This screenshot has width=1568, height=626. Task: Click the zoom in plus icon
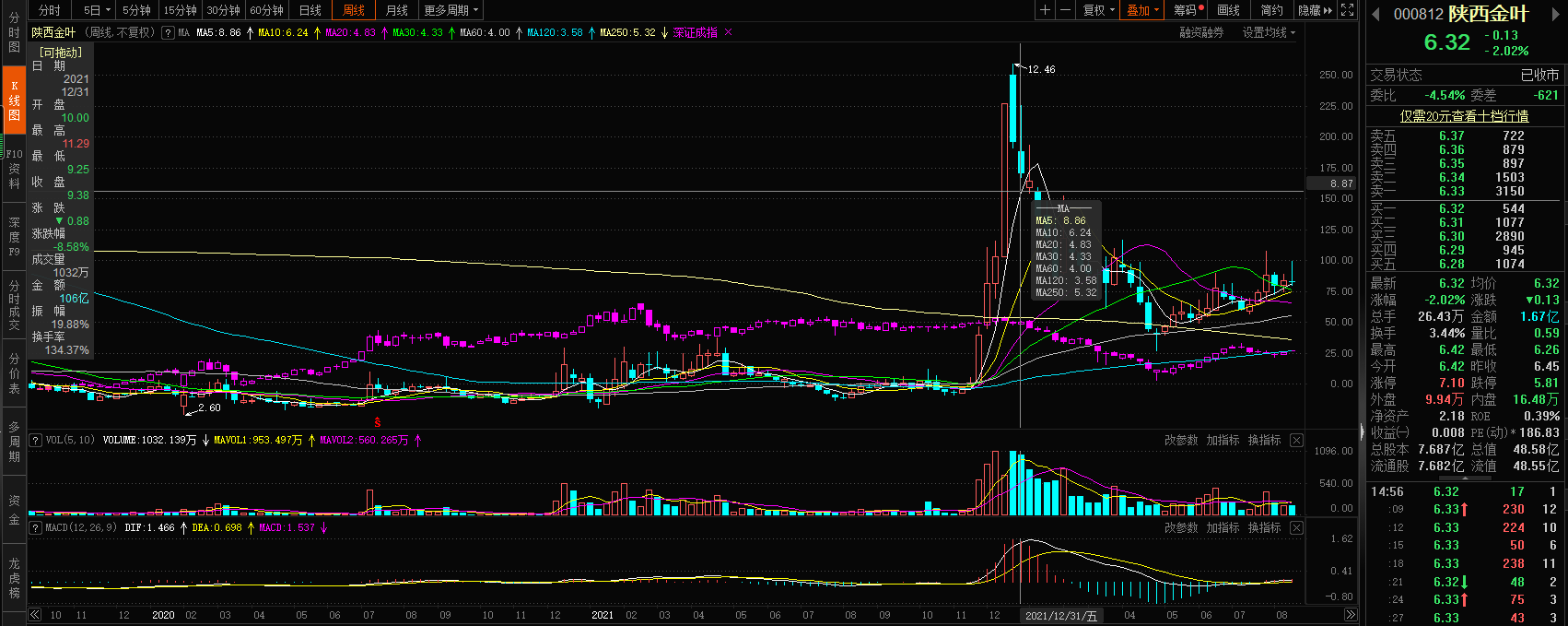[1045, 10]
